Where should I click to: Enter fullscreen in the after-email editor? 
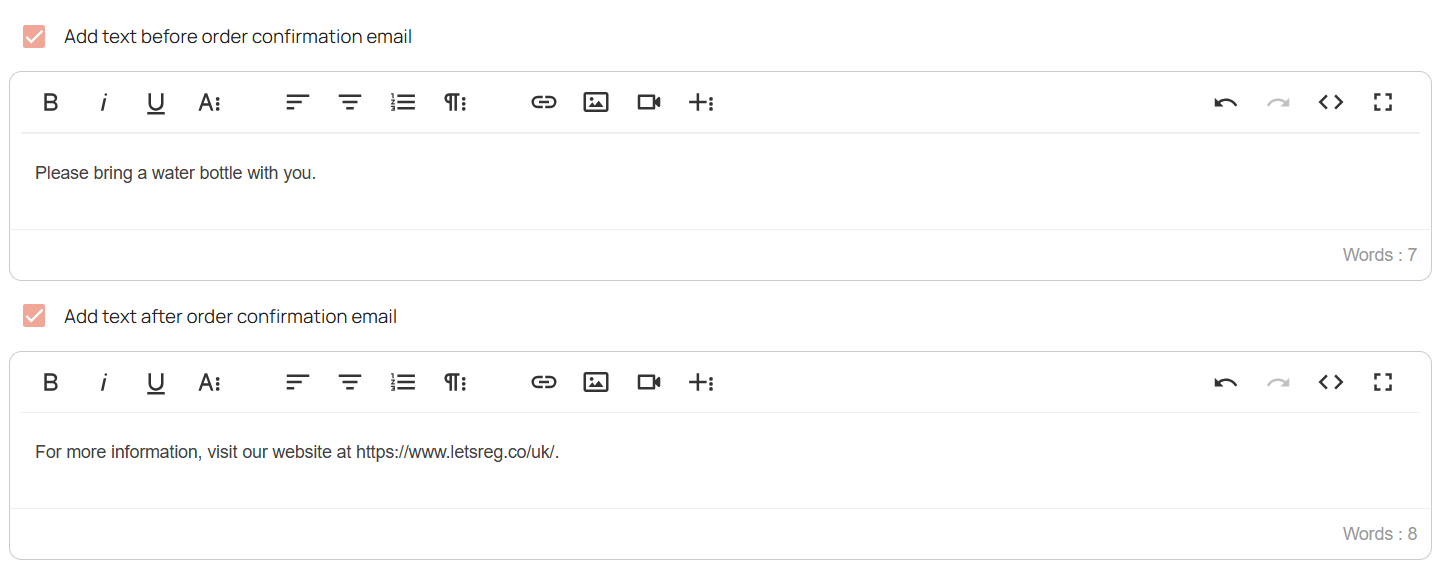1383,382
